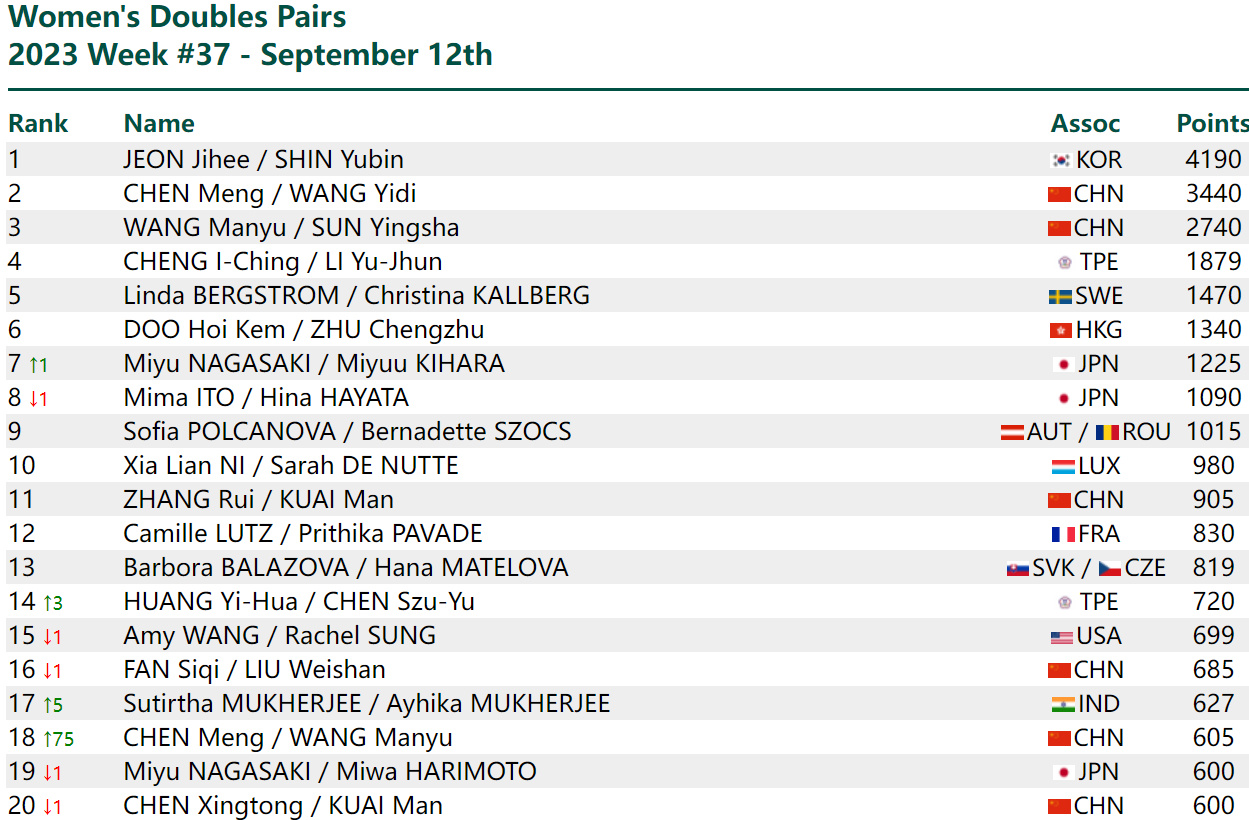This screenshot has width=1249, height=820.
Task: Click the Austria flag beside AUT
Action: coord(1013,432)
